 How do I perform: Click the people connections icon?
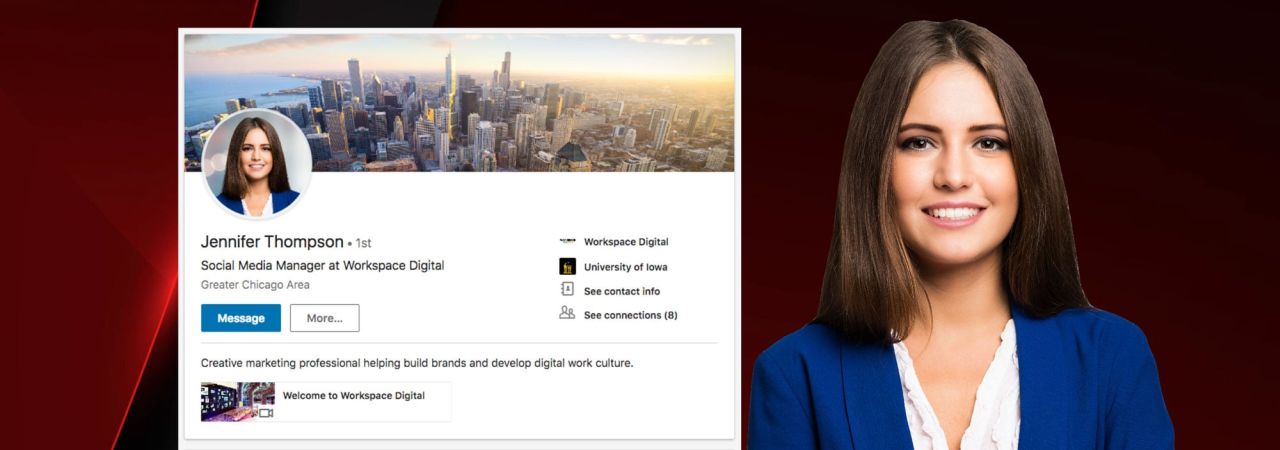(x=567, y=314)
